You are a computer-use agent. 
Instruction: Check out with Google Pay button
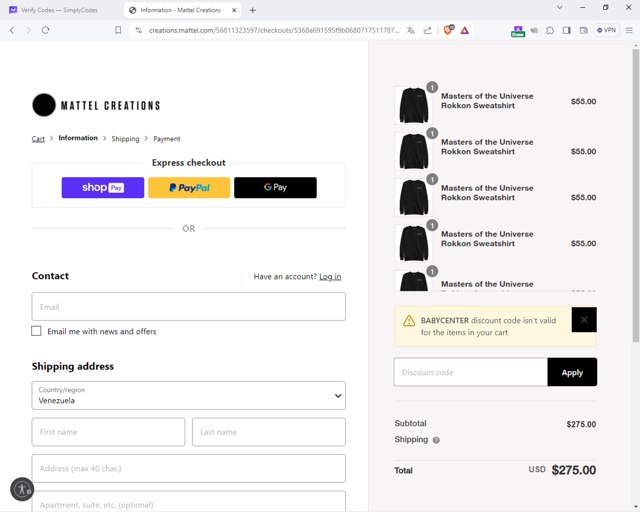coord(276,188)
